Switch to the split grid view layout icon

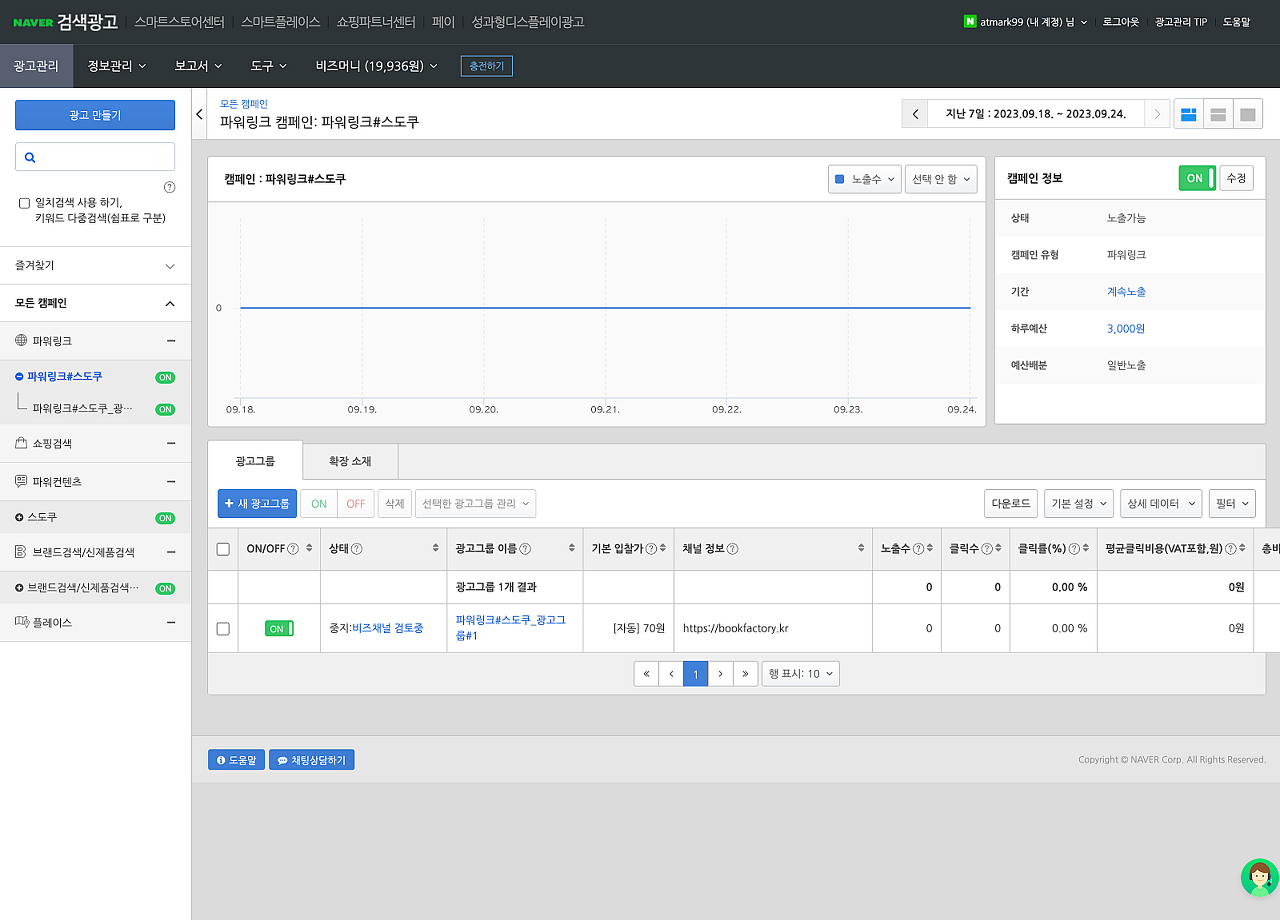coord(1188,114)
